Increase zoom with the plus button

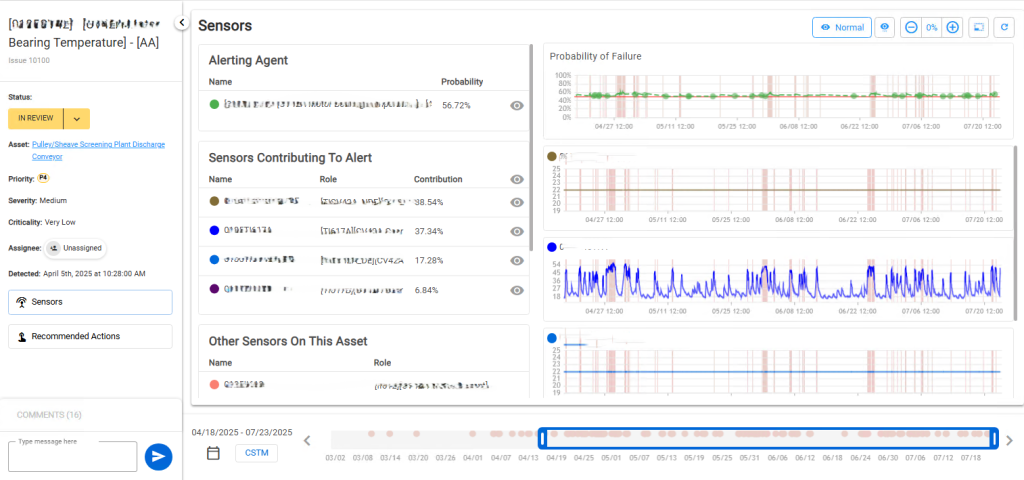click(x=953, y=27)
